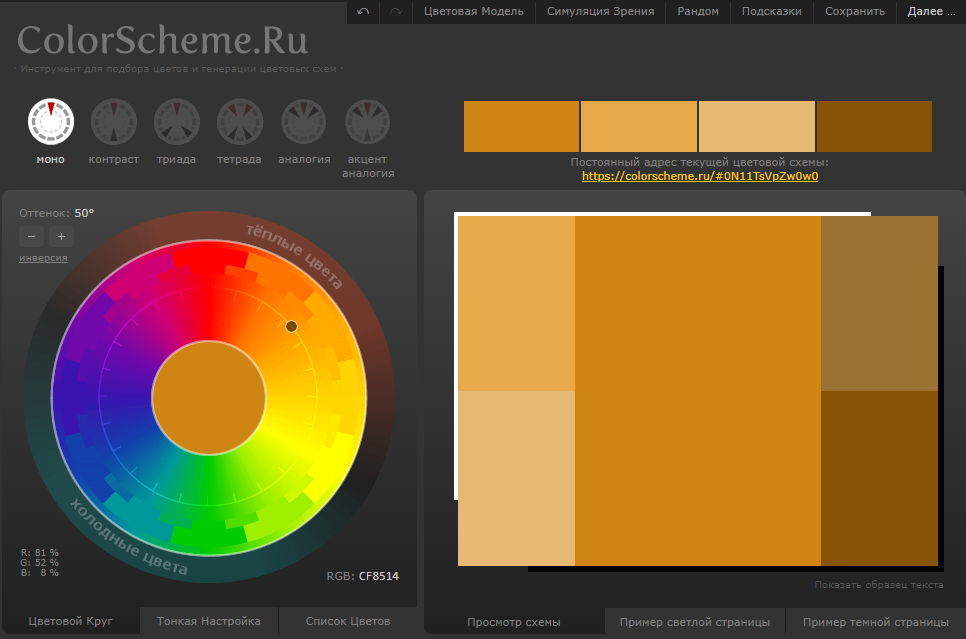Click the fourth dark brown top swatch
Image resolution: width=966 pixels, height=639 pixels.
tap(874, 126)
